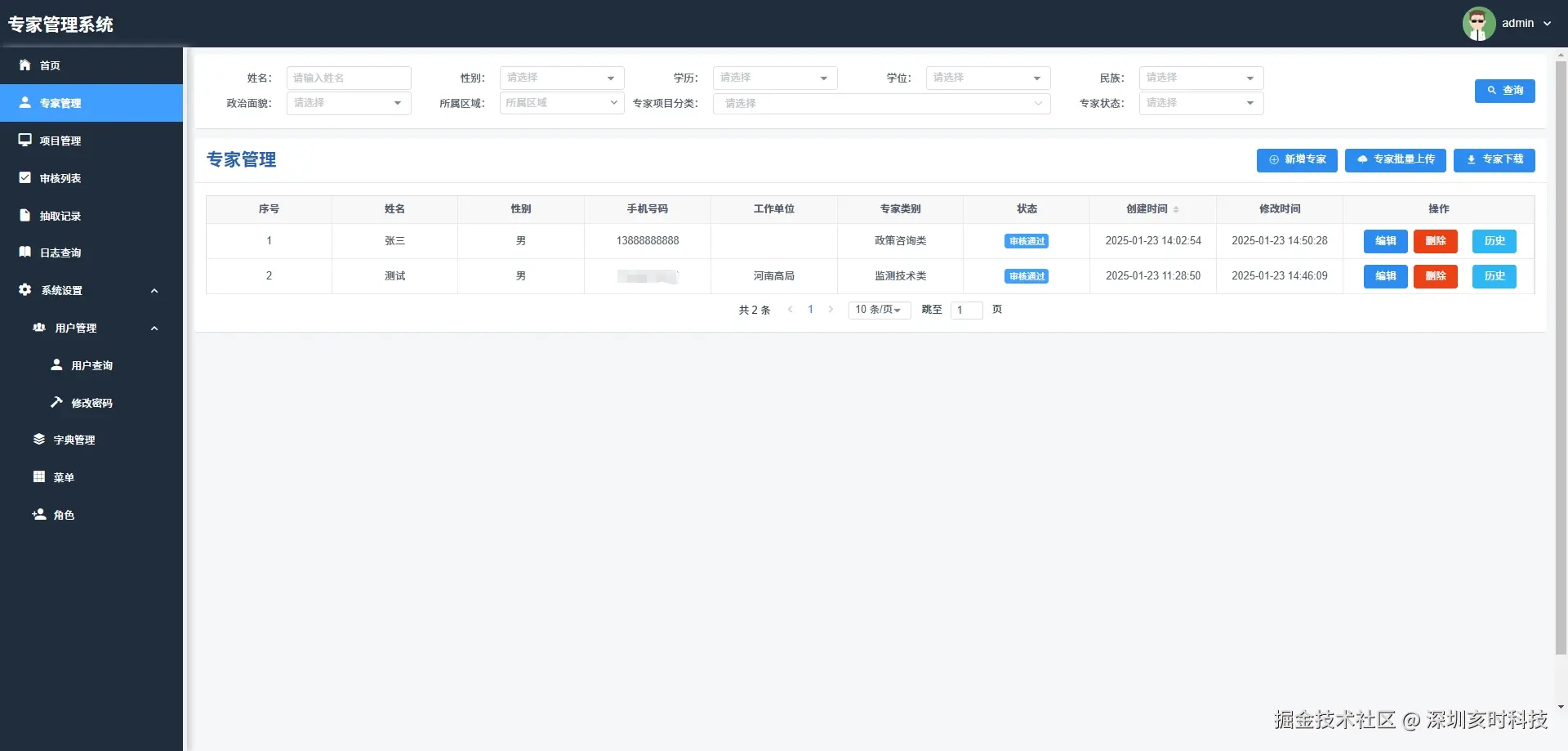Open 项目管理 from the sidebar
The image size is (1568, 751).
[91, 141]
